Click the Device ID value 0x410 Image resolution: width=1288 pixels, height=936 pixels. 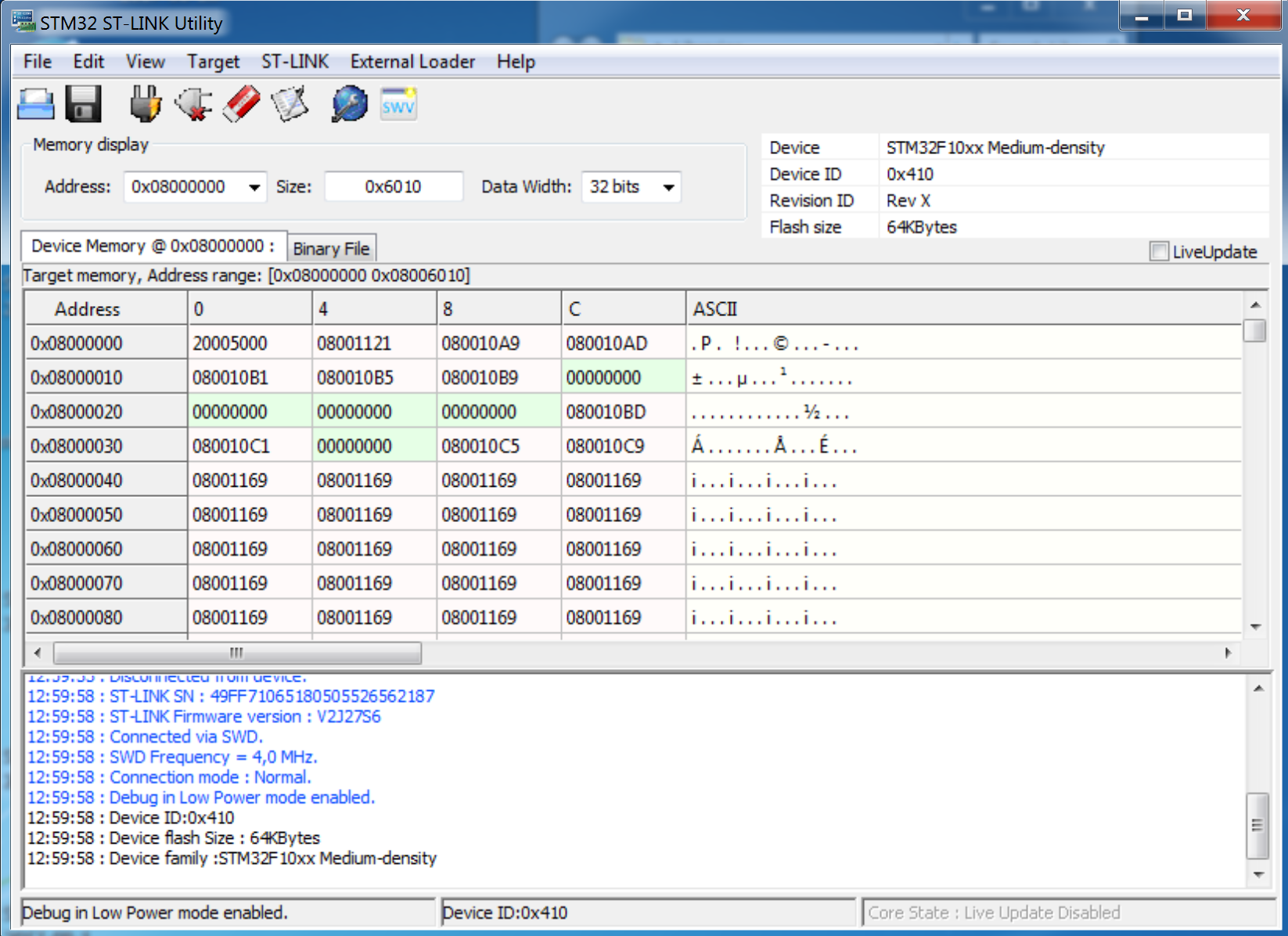910,175
